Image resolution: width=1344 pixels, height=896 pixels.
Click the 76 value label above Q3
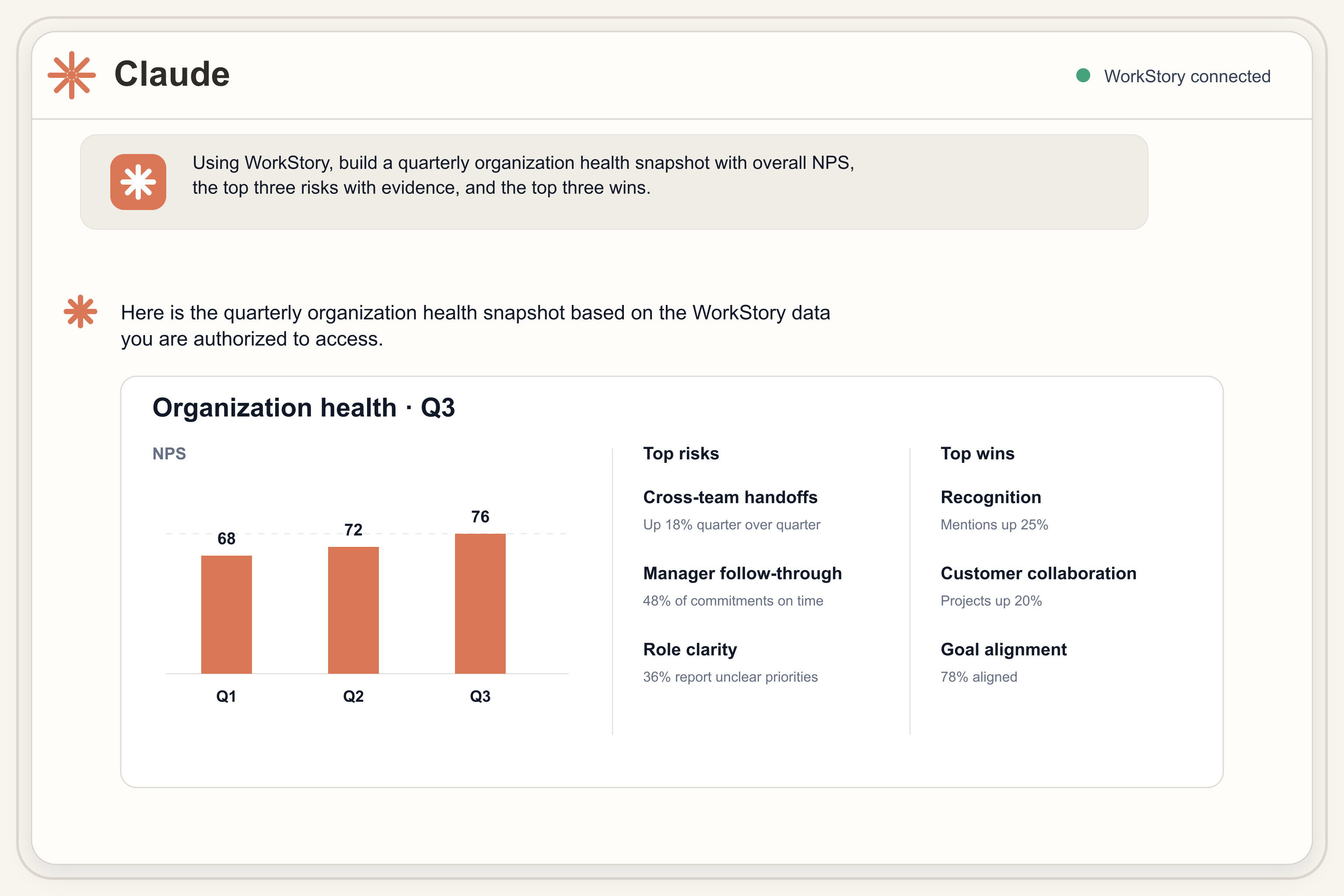(480, 517)
